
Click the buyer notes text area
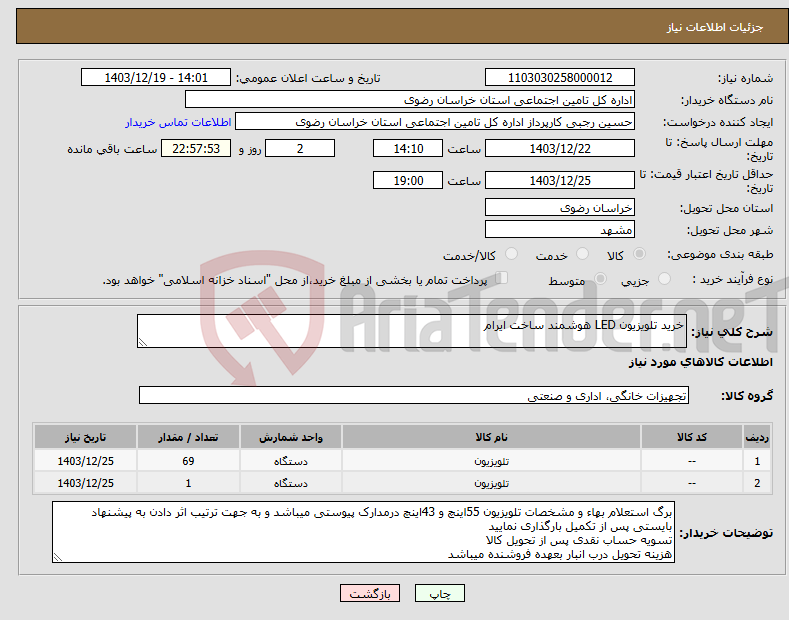pos(363,532)
